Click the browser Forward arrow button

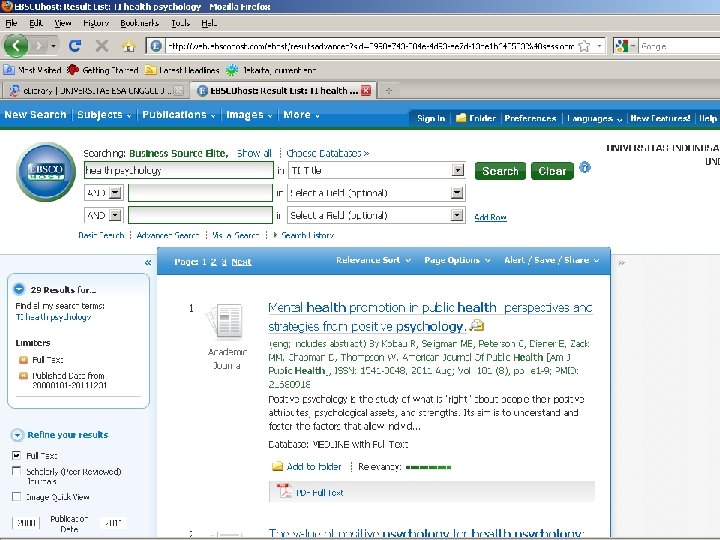[40, 46]
